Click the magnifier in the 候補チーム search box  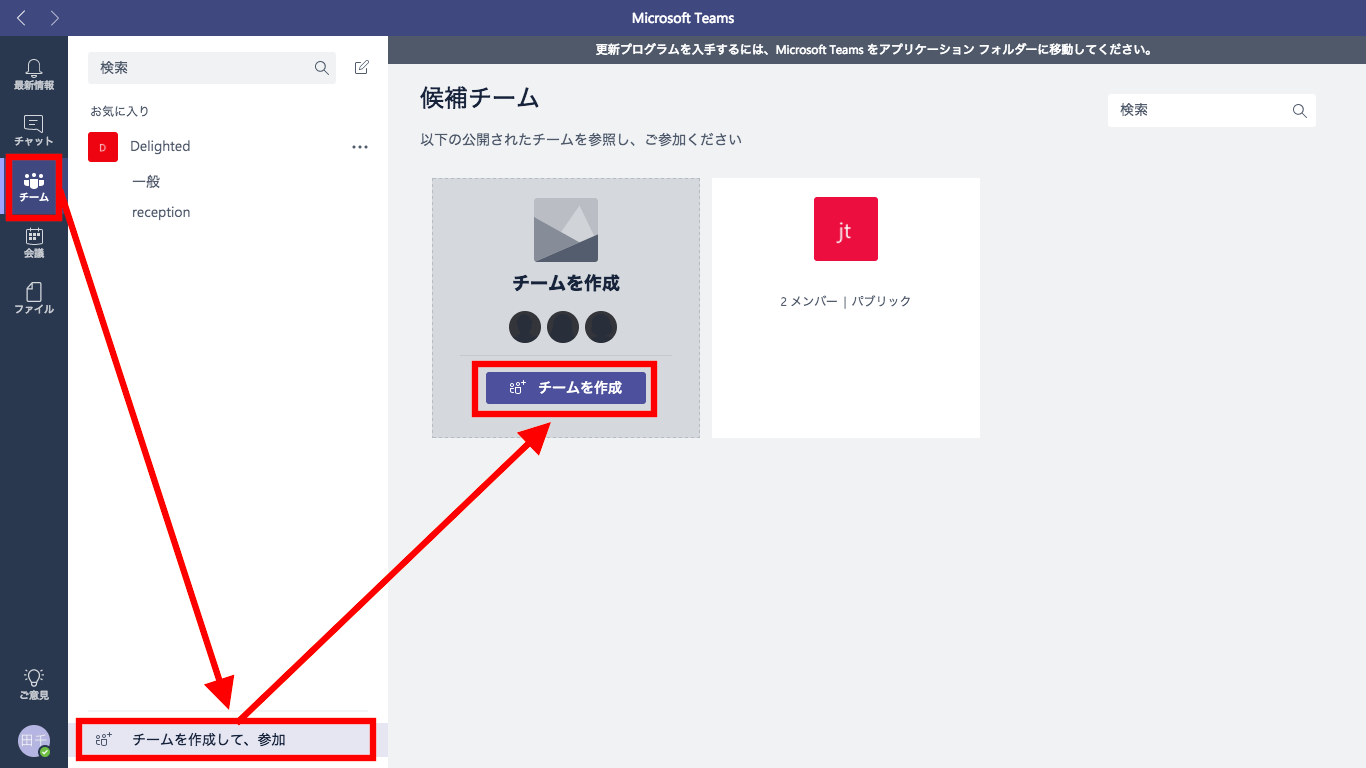pos(1300,110)
